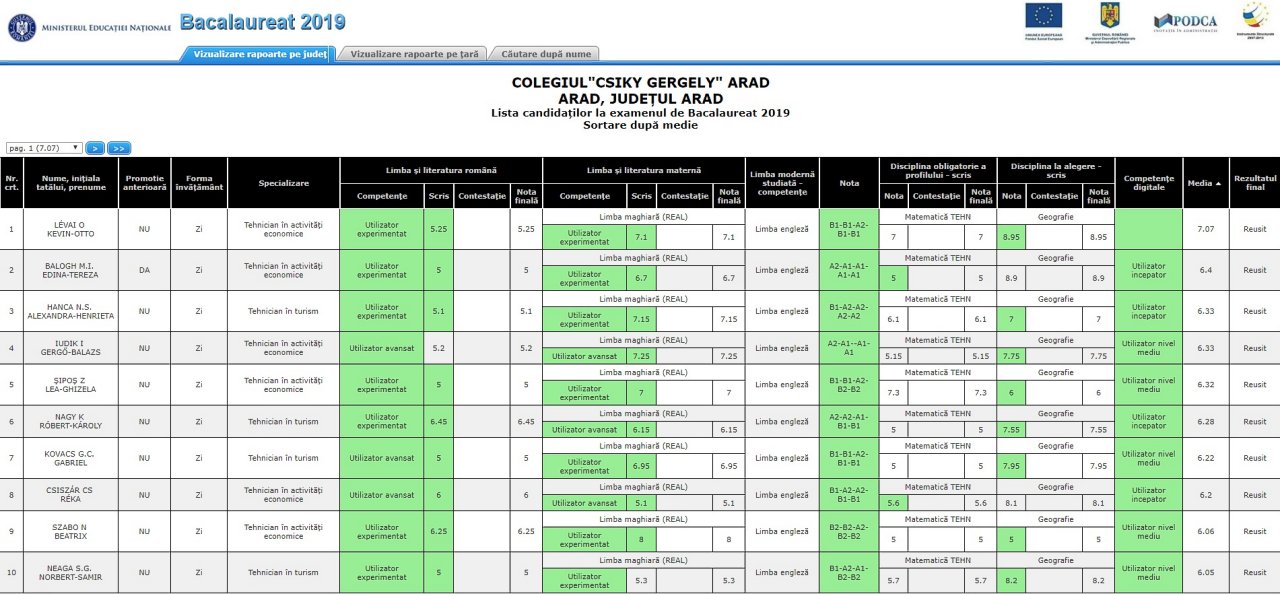Click the media value 7.07 for Lévai
1280x594 pixels.
(1205, 229)
